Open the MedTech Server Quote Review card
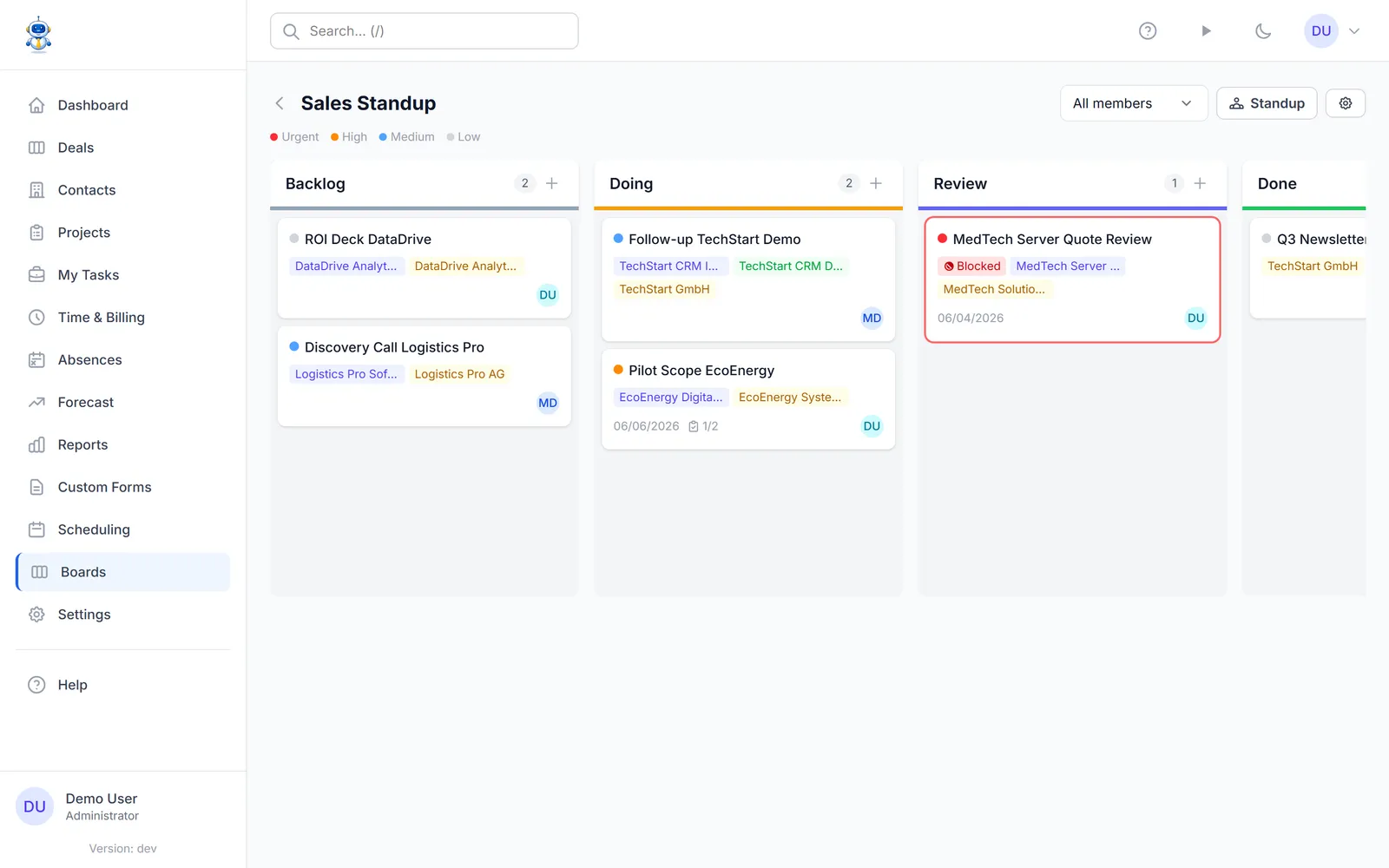 [1073, 279]
